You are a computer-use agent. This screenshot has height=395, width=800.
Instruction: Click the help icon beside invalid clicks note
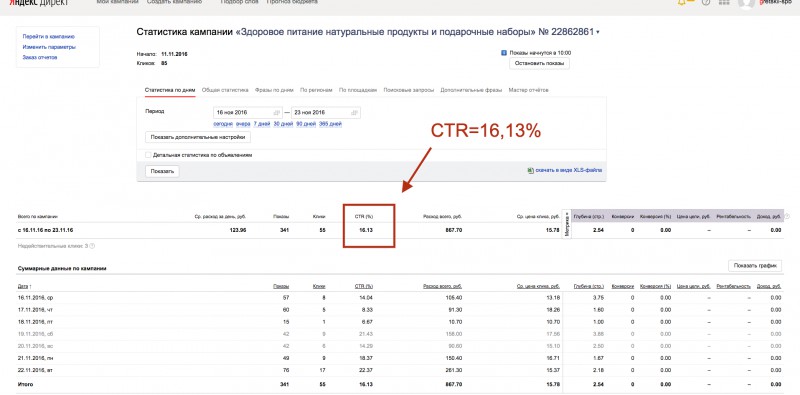tap(92, 246)
